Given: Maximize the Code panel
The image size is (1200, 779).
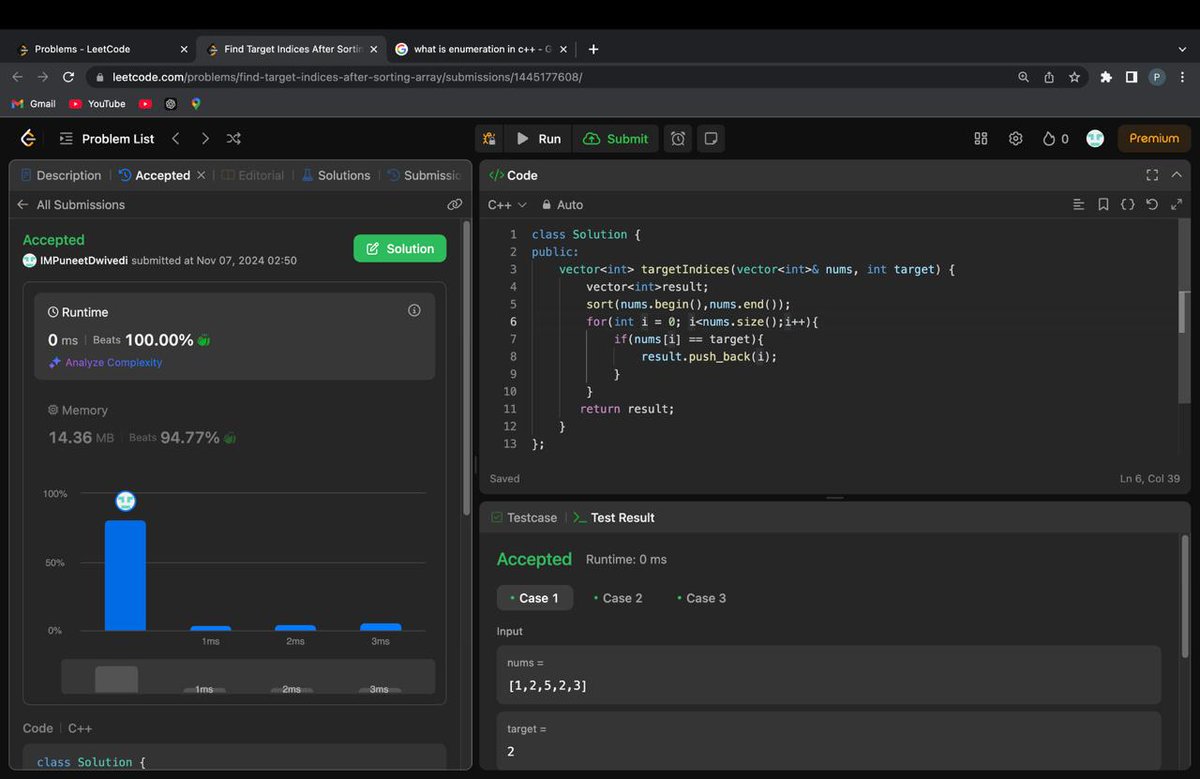Looking at the screenshot, I should (1152, 175).
